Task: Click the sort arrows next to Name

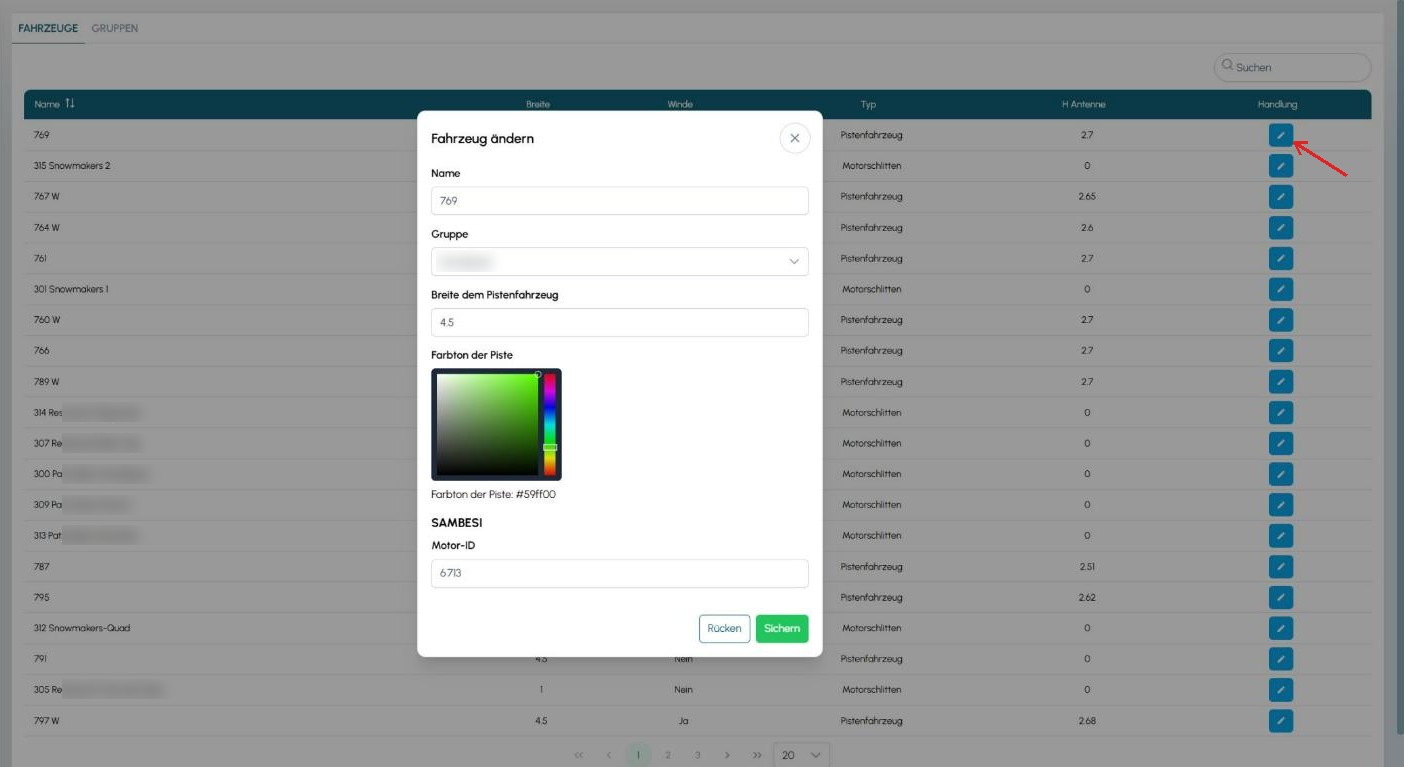Action: [x=70, y=104]
